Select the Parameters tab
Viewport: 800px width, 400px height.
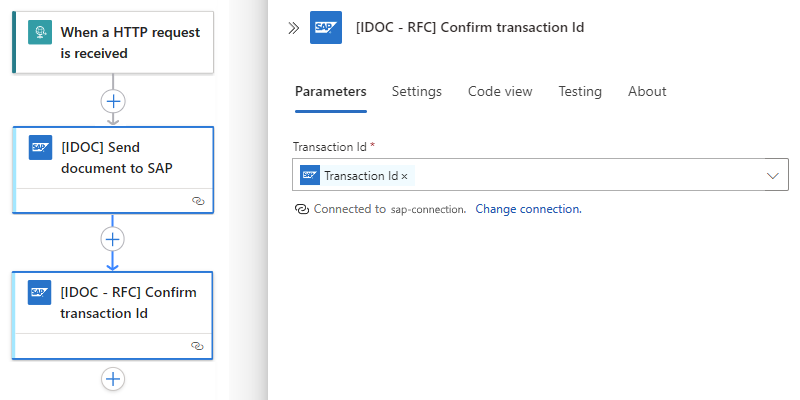(330, 91)
